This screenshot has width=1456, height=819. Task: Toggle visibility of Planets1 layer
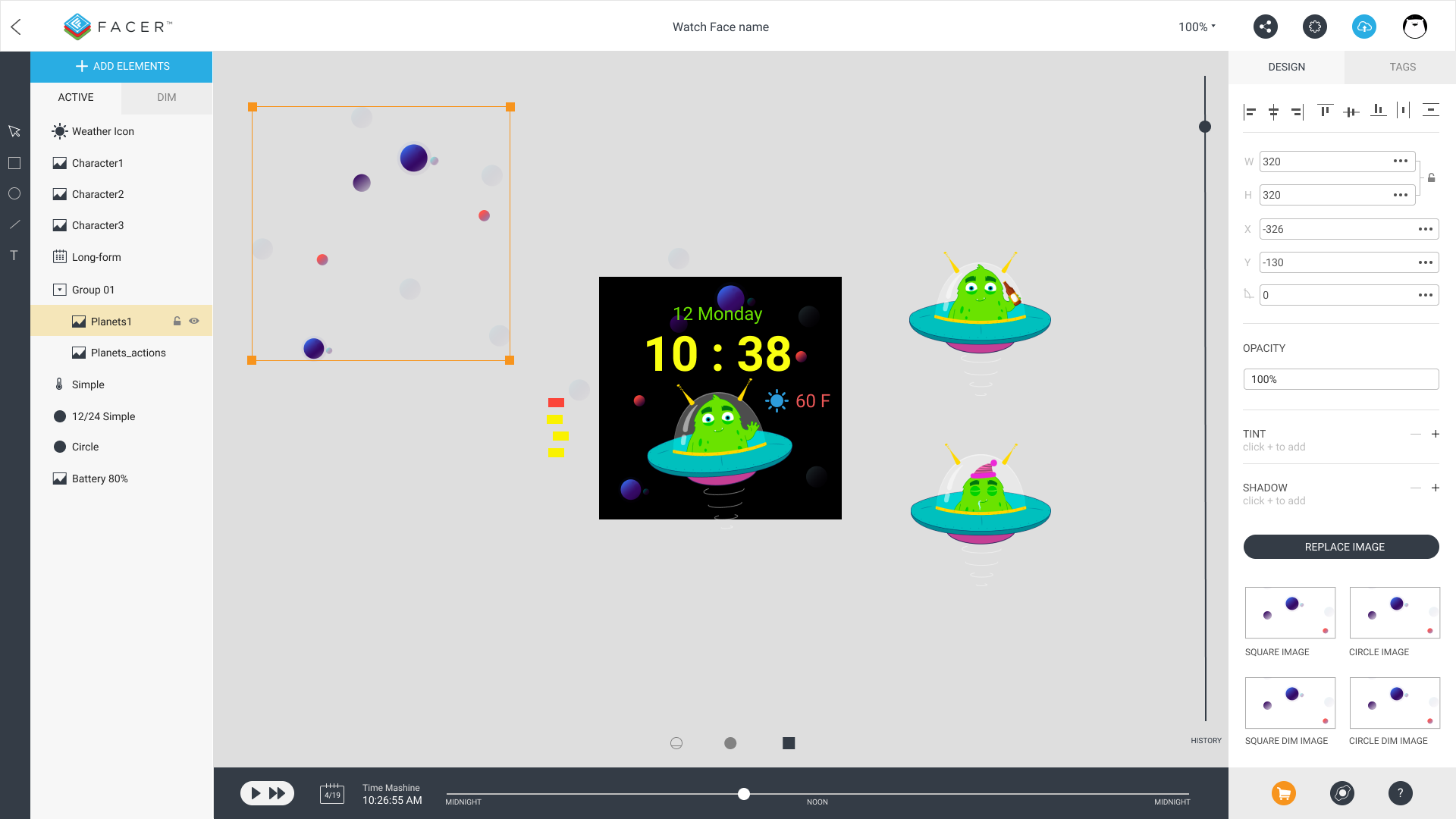[x=195, y=321]
